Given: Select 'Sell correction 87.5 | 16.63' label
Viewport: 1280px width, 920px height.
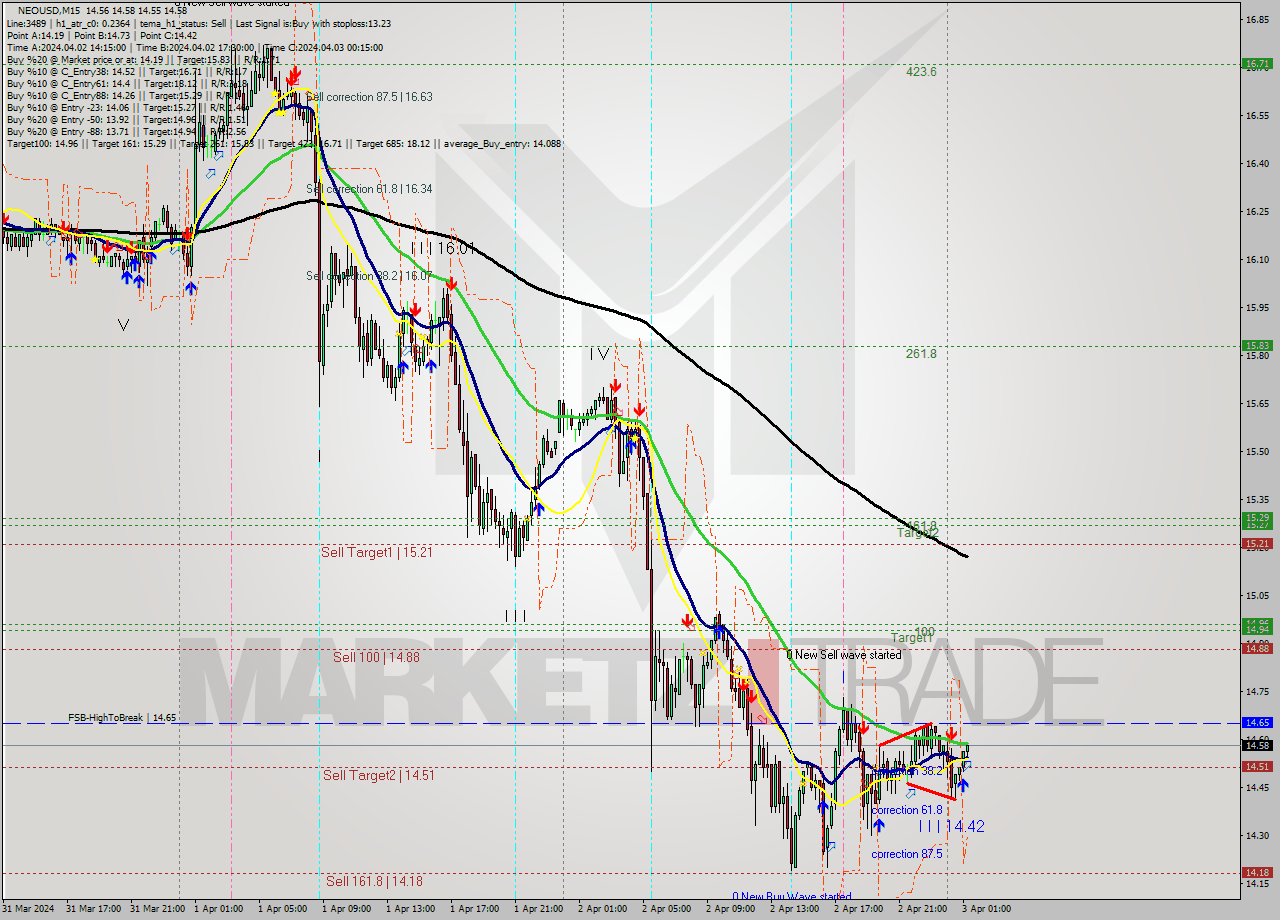Looking at the screenshot, I should point(369,97).
